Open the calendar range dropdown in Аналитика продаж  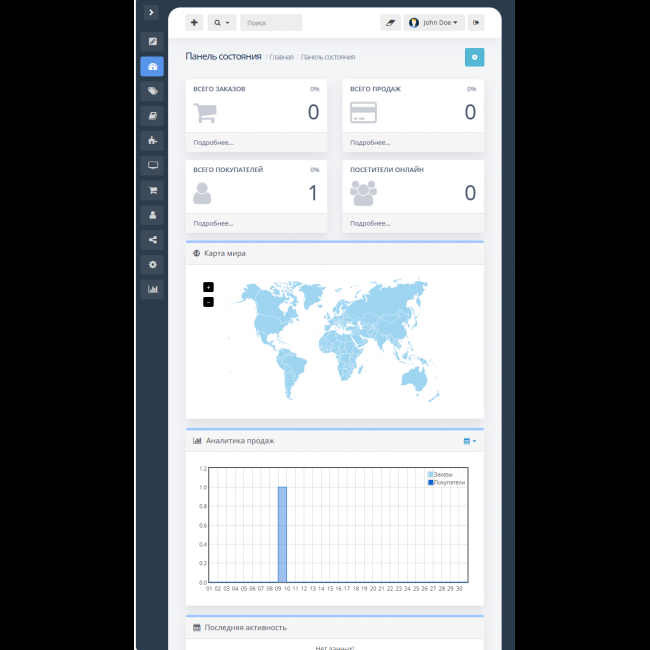coord(469,441)
